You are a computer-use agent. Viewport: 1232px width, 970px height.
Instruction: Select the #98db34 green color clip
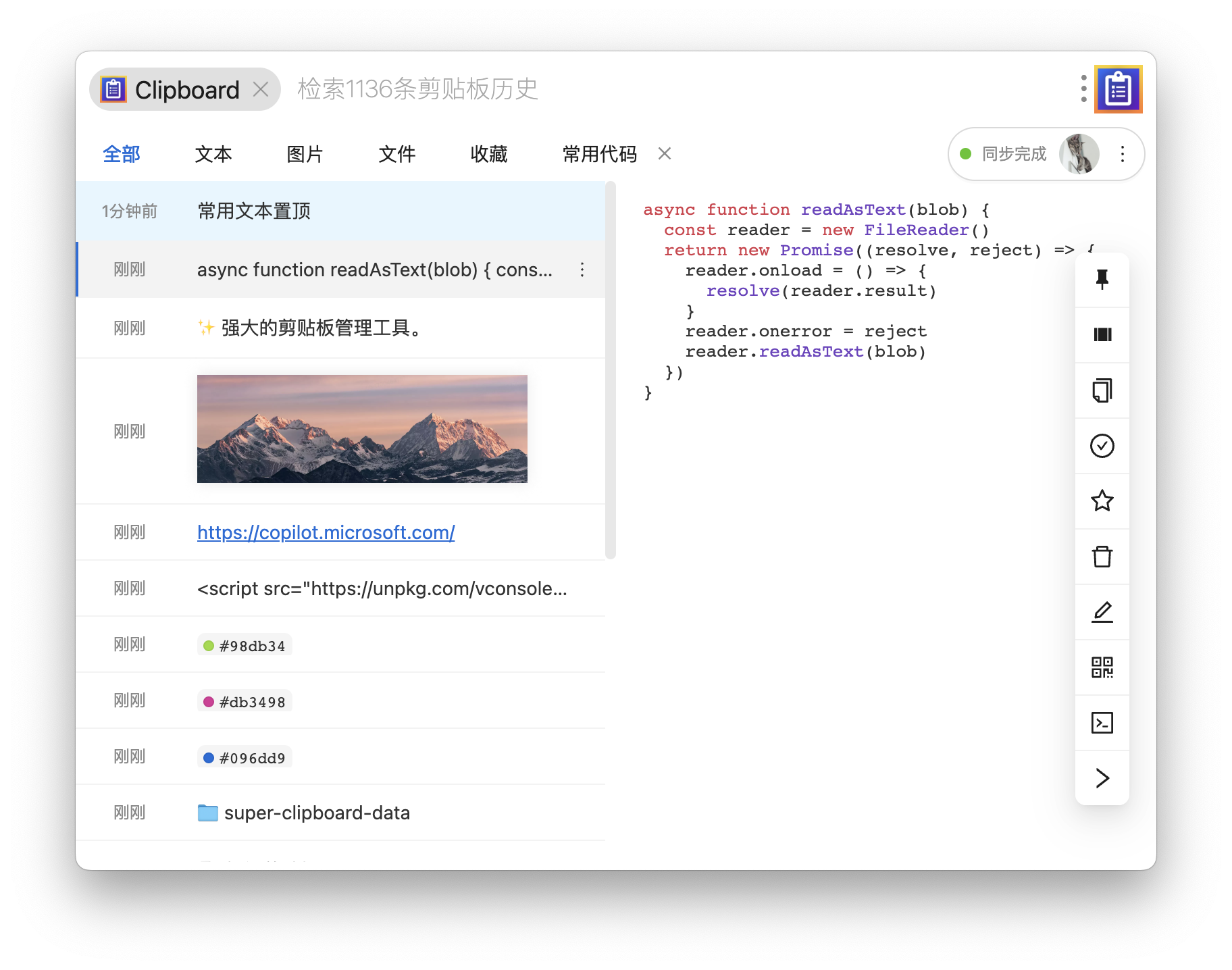point(245,645)
